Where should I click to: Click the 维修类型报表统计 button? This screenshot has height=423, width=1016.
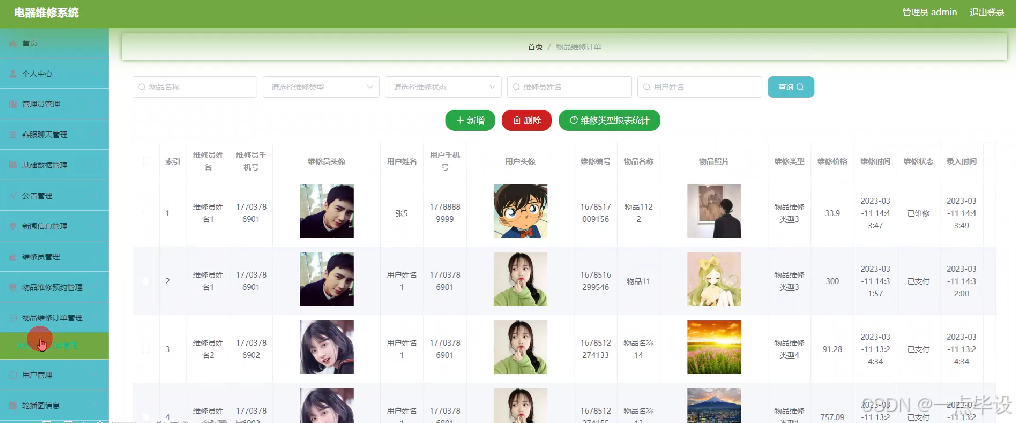coord(609,120)
